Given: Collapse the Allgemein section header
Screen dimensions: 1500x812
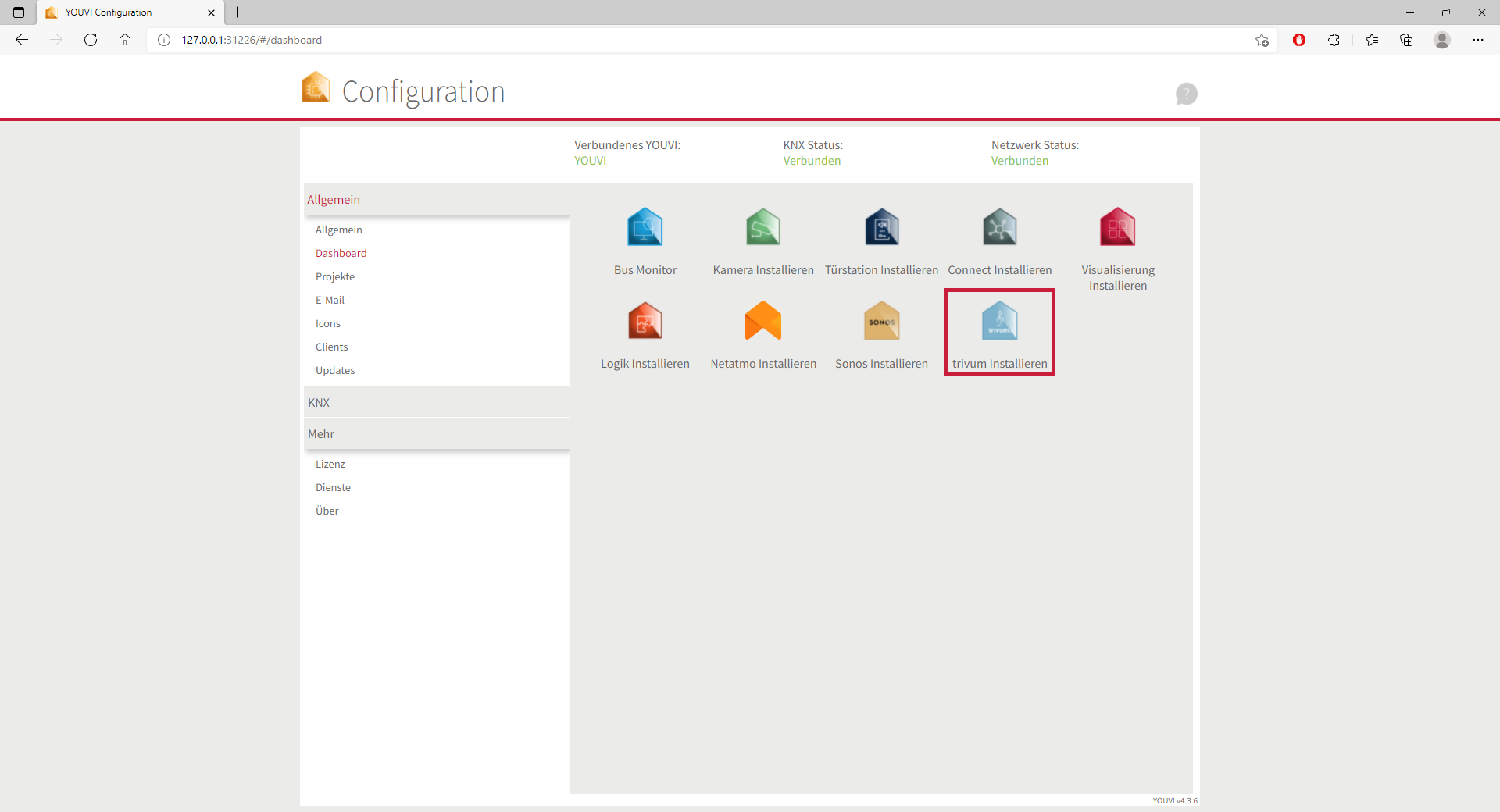Looking at the screenshot, I should 436,200.
